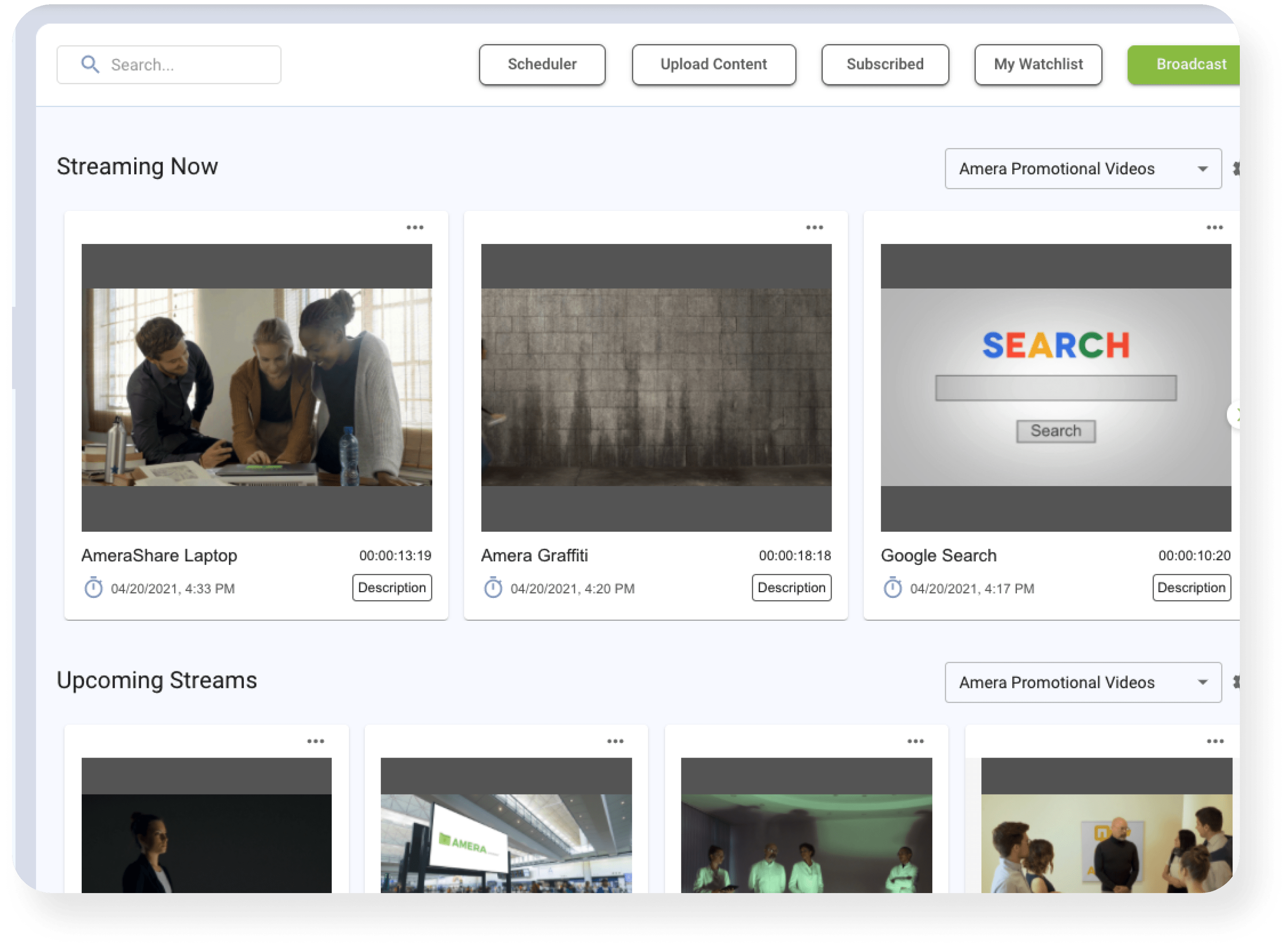Screen dimensions: 1288x949
Task: Go to My Watchlist
Action: [x=1038, y=65]
